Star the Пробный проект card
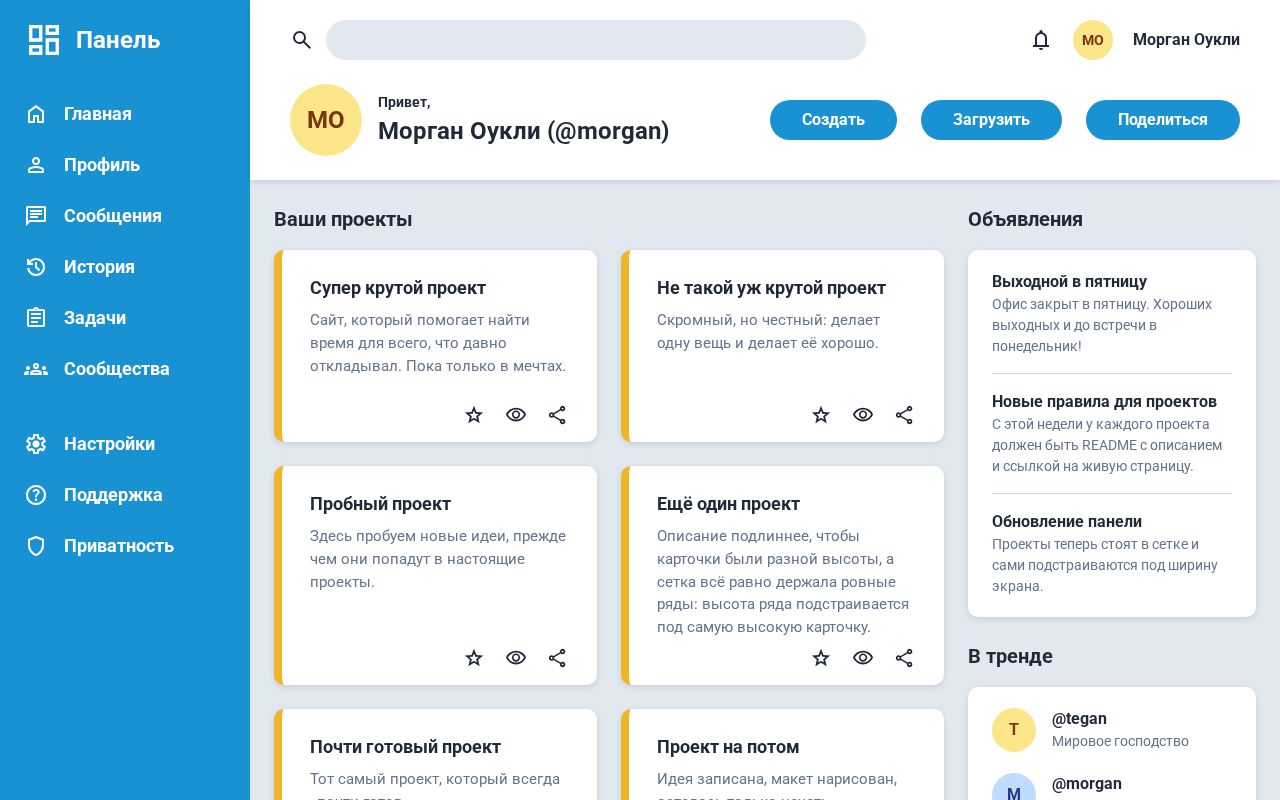 [474, 658]
